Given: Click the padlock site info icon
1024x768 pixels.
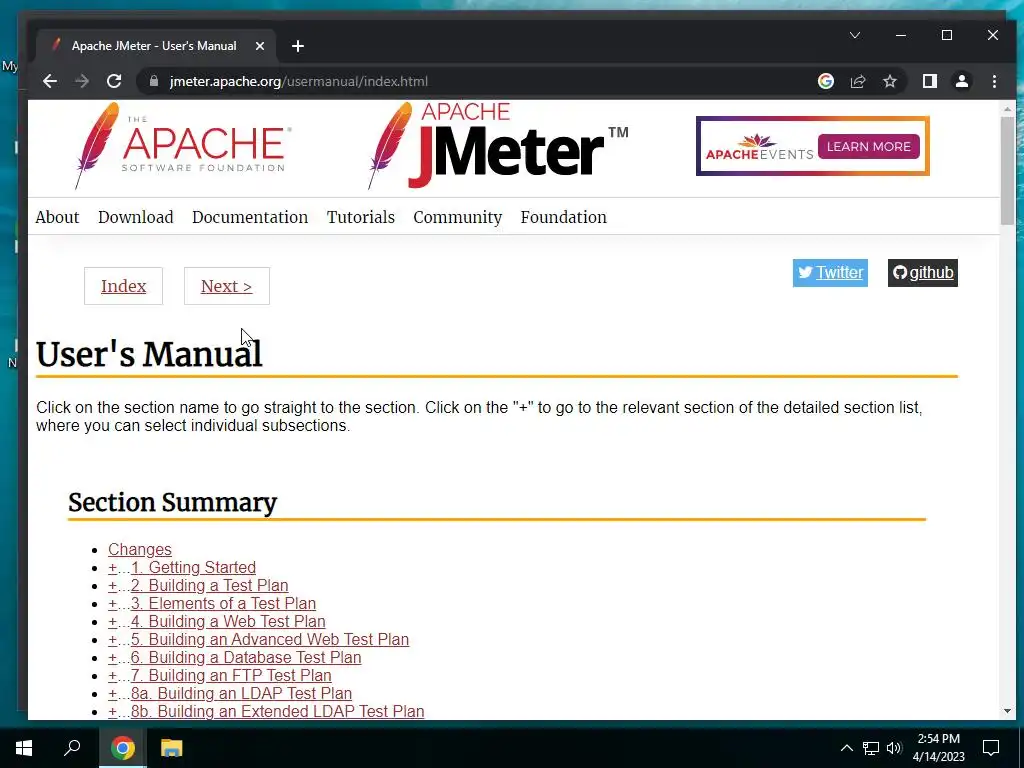Looking at the screenshot, I should [x=154, y=81].
